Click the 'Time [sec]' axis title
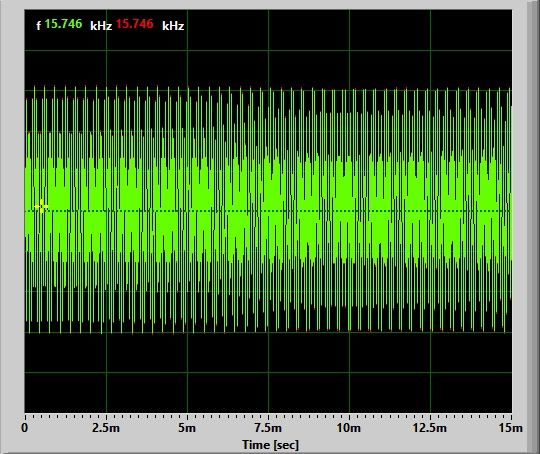Viewport: 540px width, 454px height. 270,445
